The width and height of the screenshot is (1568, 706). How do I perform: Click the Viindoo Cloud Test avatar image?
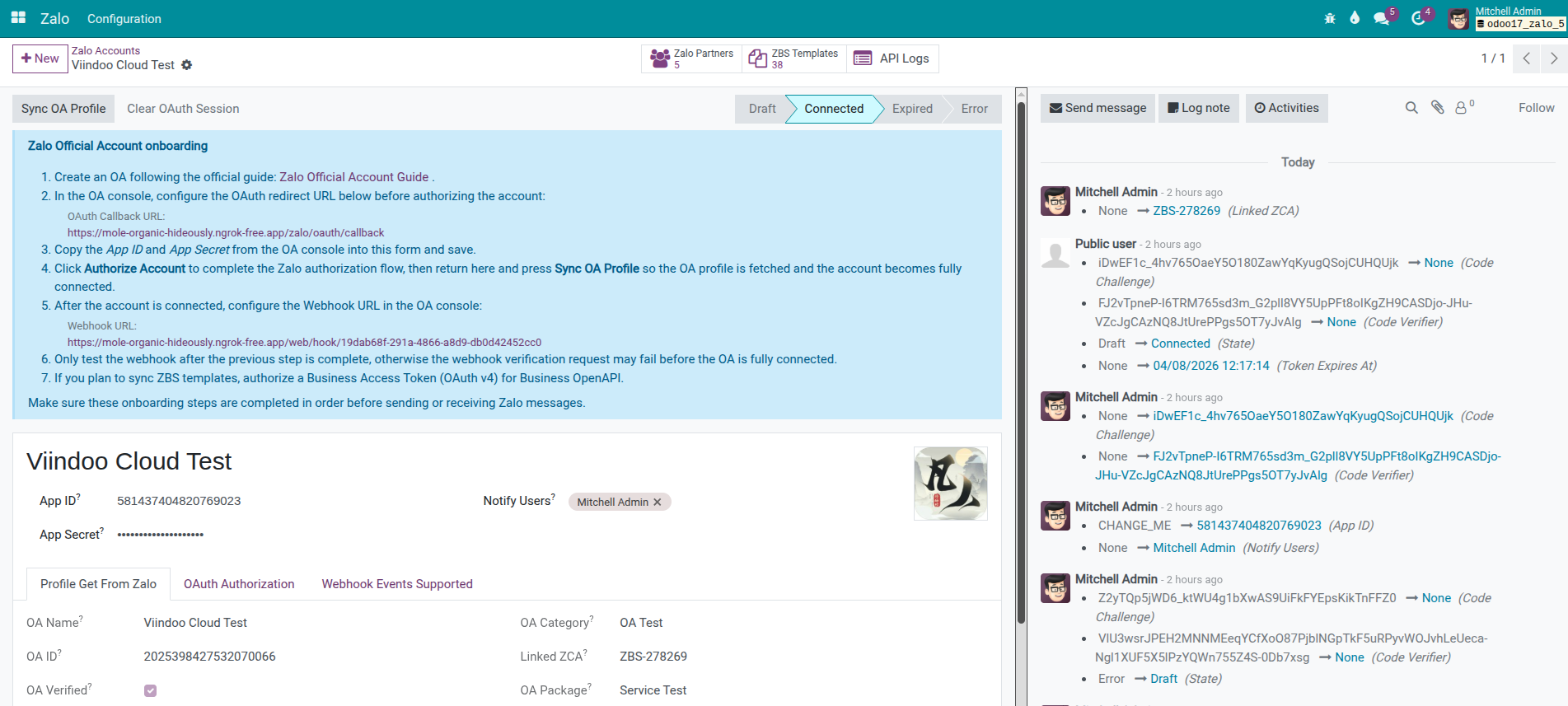[950, 484]
